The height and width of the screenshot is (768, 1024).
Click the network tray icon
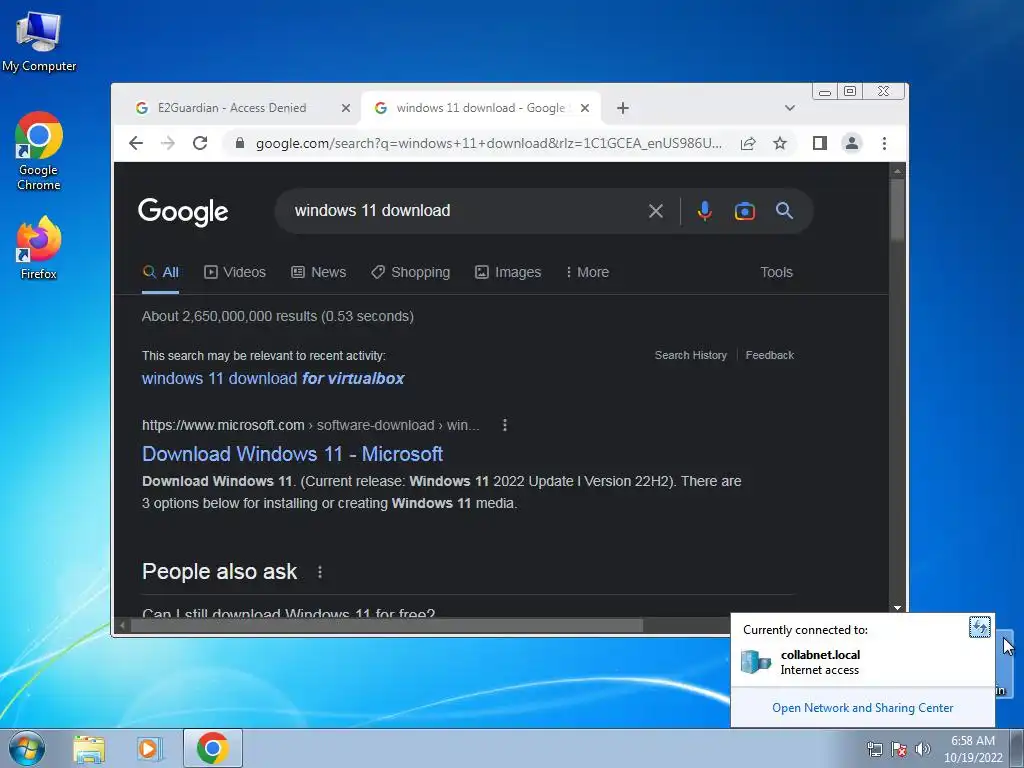click(x=874, y=749)
